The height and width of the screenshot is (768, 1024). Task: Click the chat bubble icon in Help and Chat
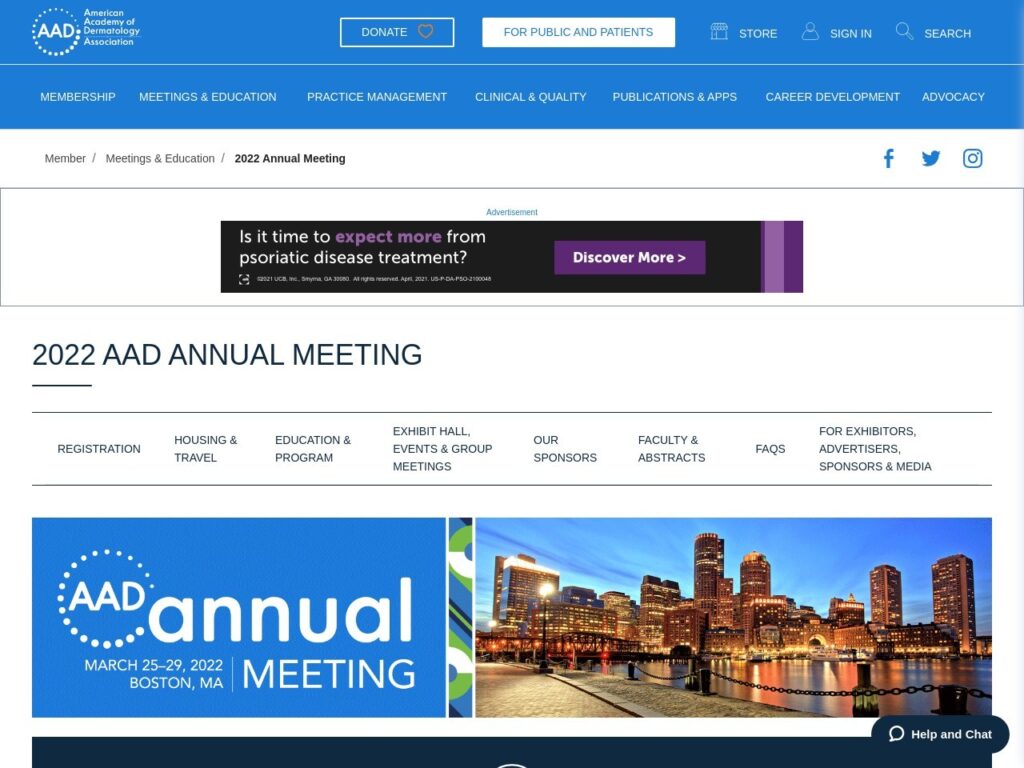[897, 733]
